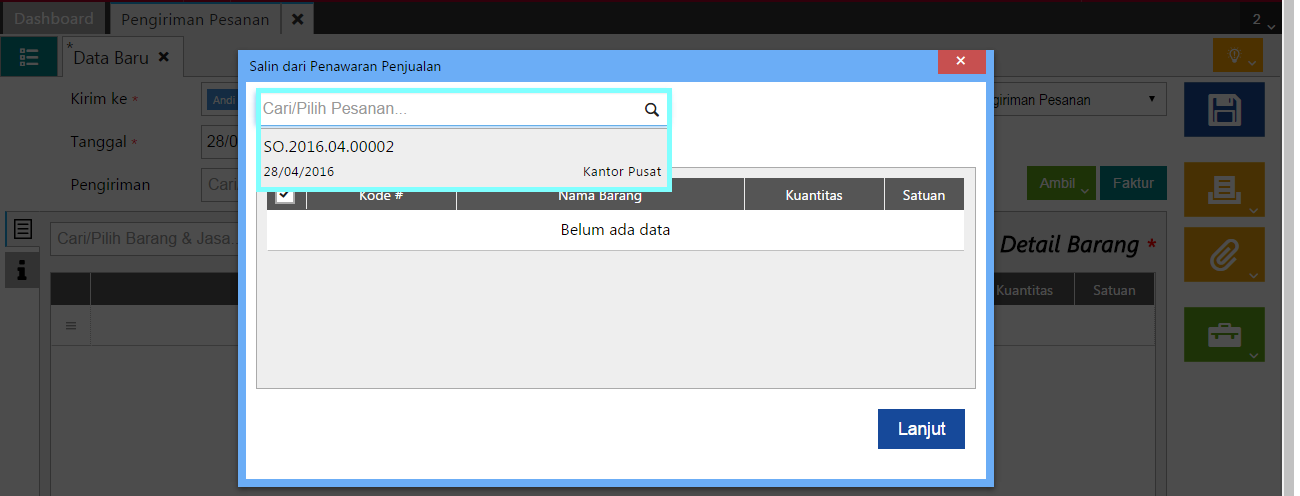Toggle the select-all checkbox in table header

(x=285, y=195)
